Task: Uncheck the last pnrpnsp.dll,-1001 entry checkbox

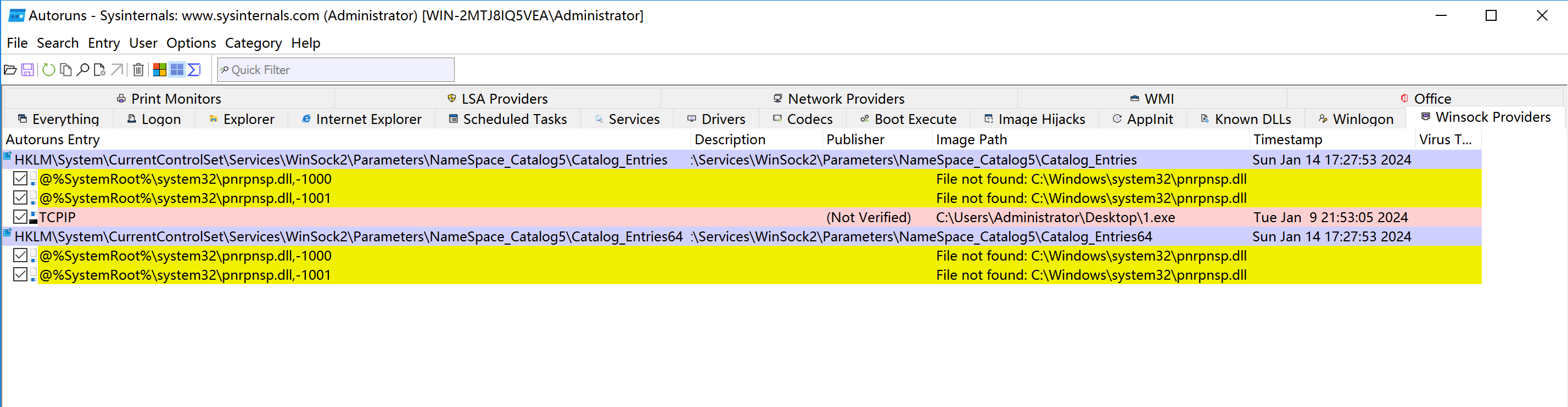Action: coord(20,275)
